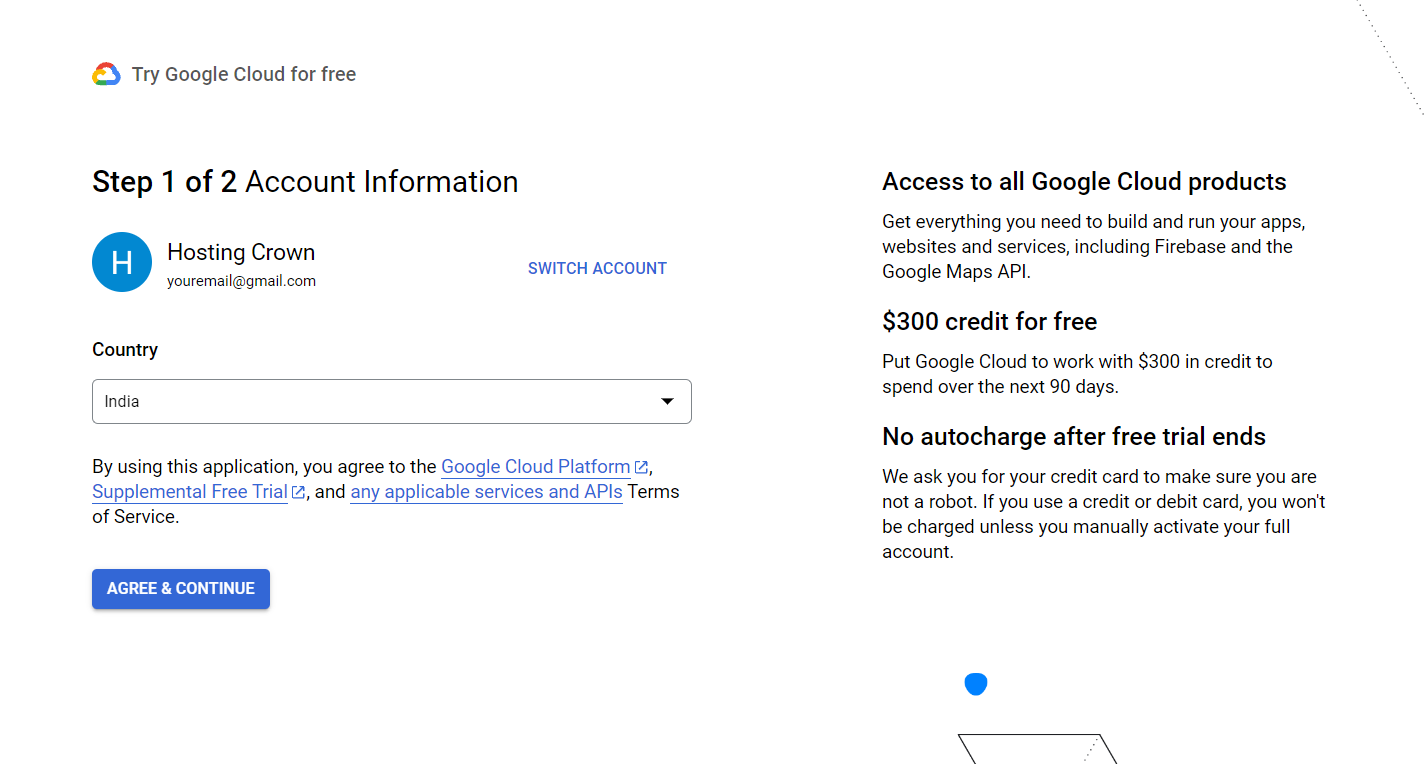This screenshot has width=1425, height=764.
Task: Click the 'Try Google Cloud for free' title
Action: (244, 74)
